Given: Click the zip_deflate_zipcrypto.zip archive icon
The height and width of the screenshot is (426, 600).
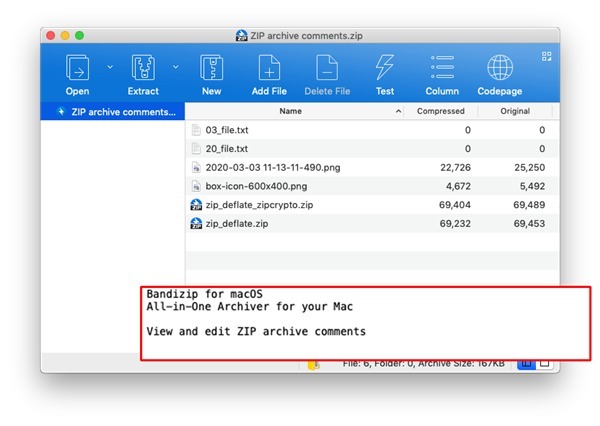Looking at the screenshot, I should (x=196, y=205).
